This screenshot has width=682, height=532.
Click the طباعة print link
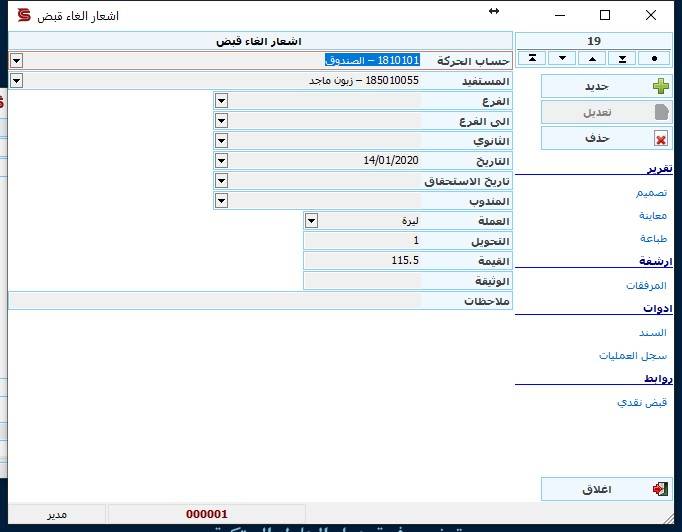click(653, 238)
